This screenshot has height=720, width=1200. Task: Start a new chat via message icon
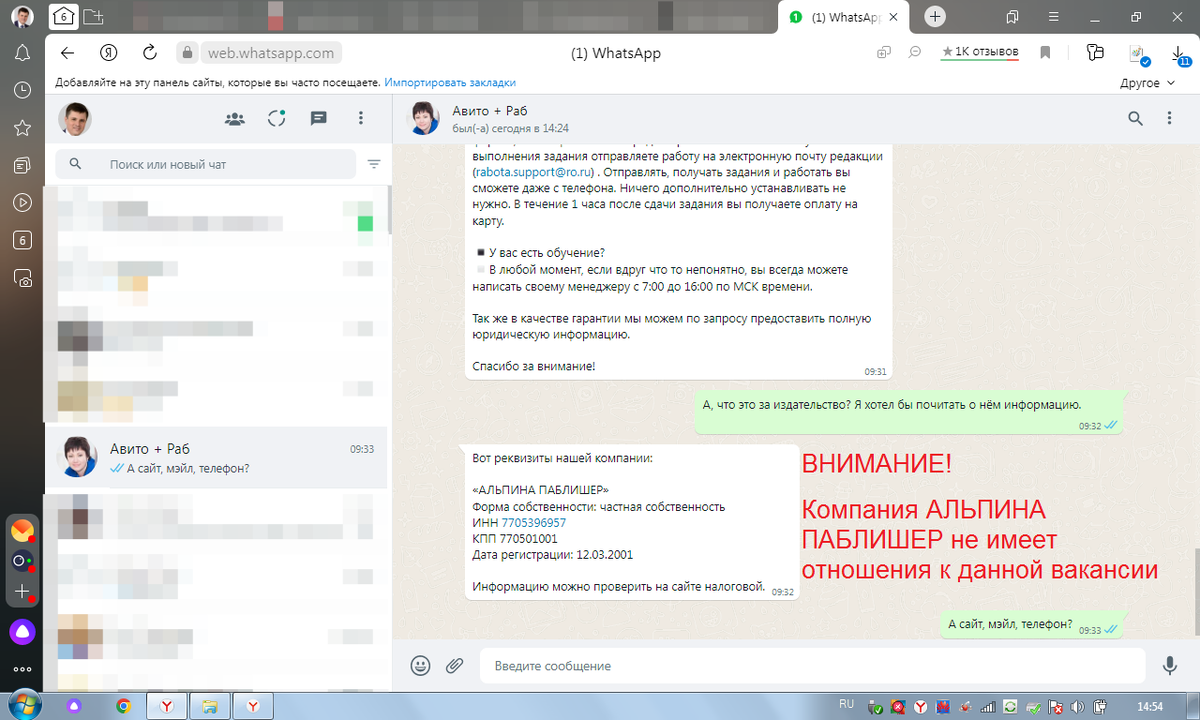[x=319, y=118]
